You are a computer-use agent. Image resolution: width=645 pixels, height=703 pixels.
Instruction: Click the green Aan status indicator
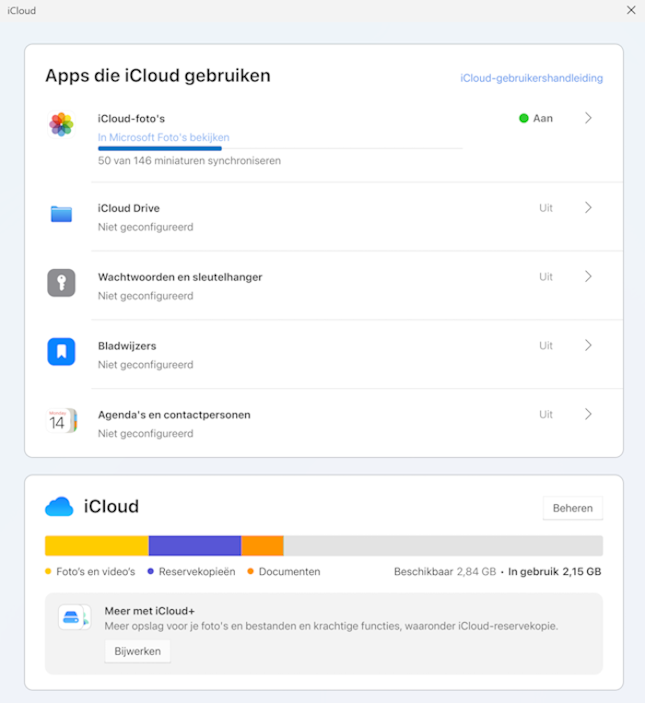tap(524, 118)
